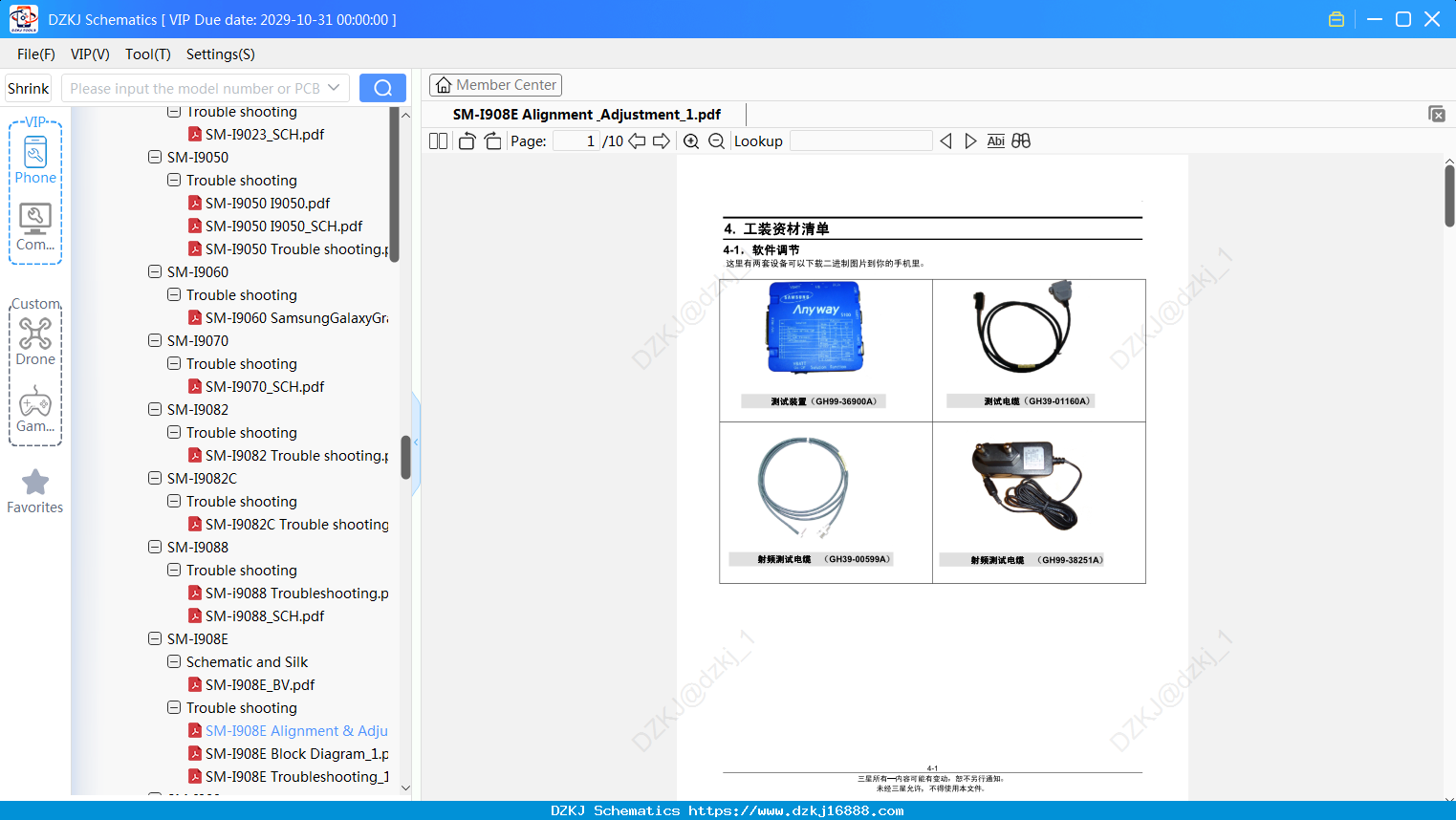Open SM-I9082 Trouble shooting file
The height and width of the screenshot is (820, 1456).
pos(288,456)
